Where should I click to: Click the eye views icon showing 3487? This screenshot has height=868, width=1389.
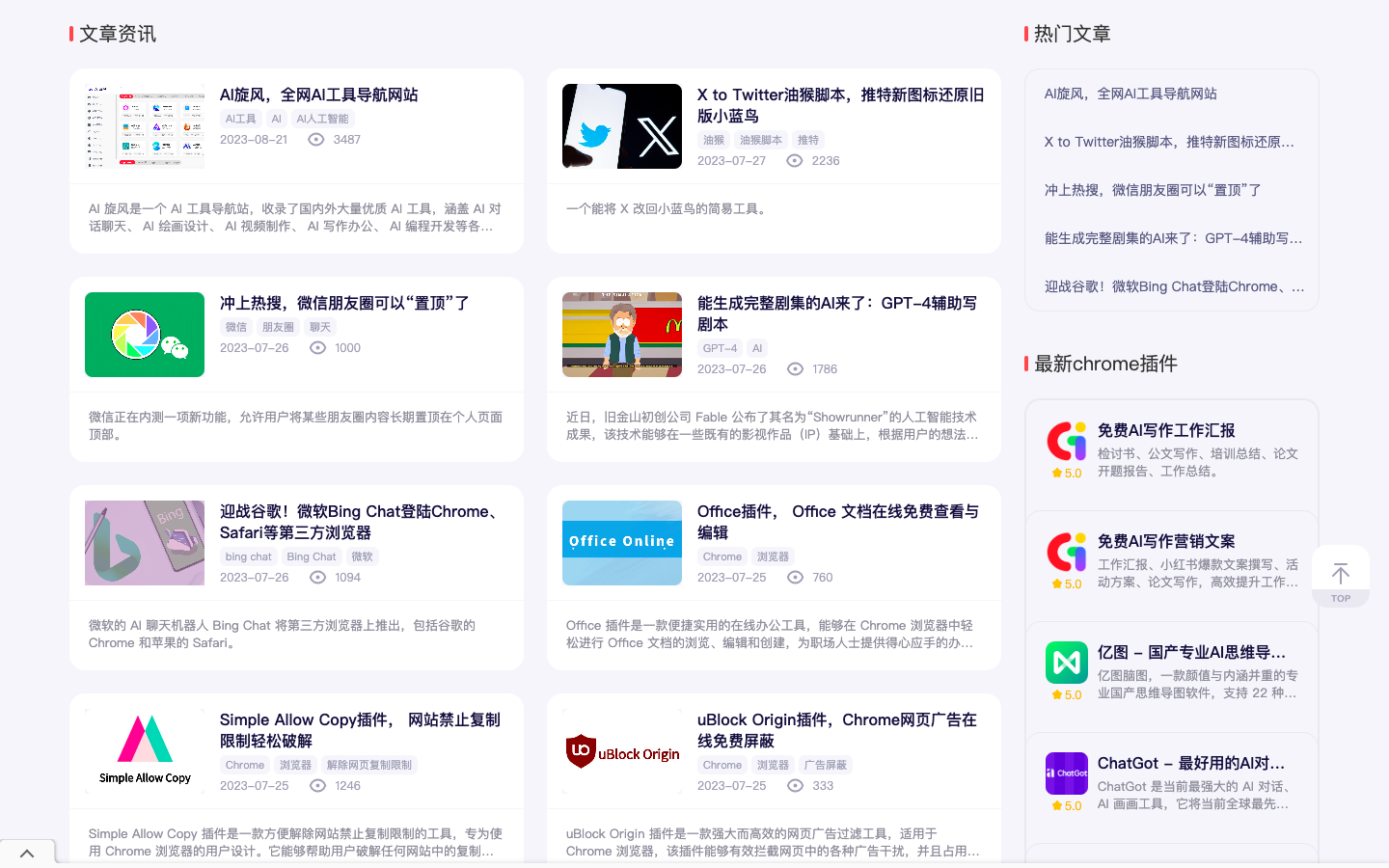pyautogui.click(x=315, y=140)
